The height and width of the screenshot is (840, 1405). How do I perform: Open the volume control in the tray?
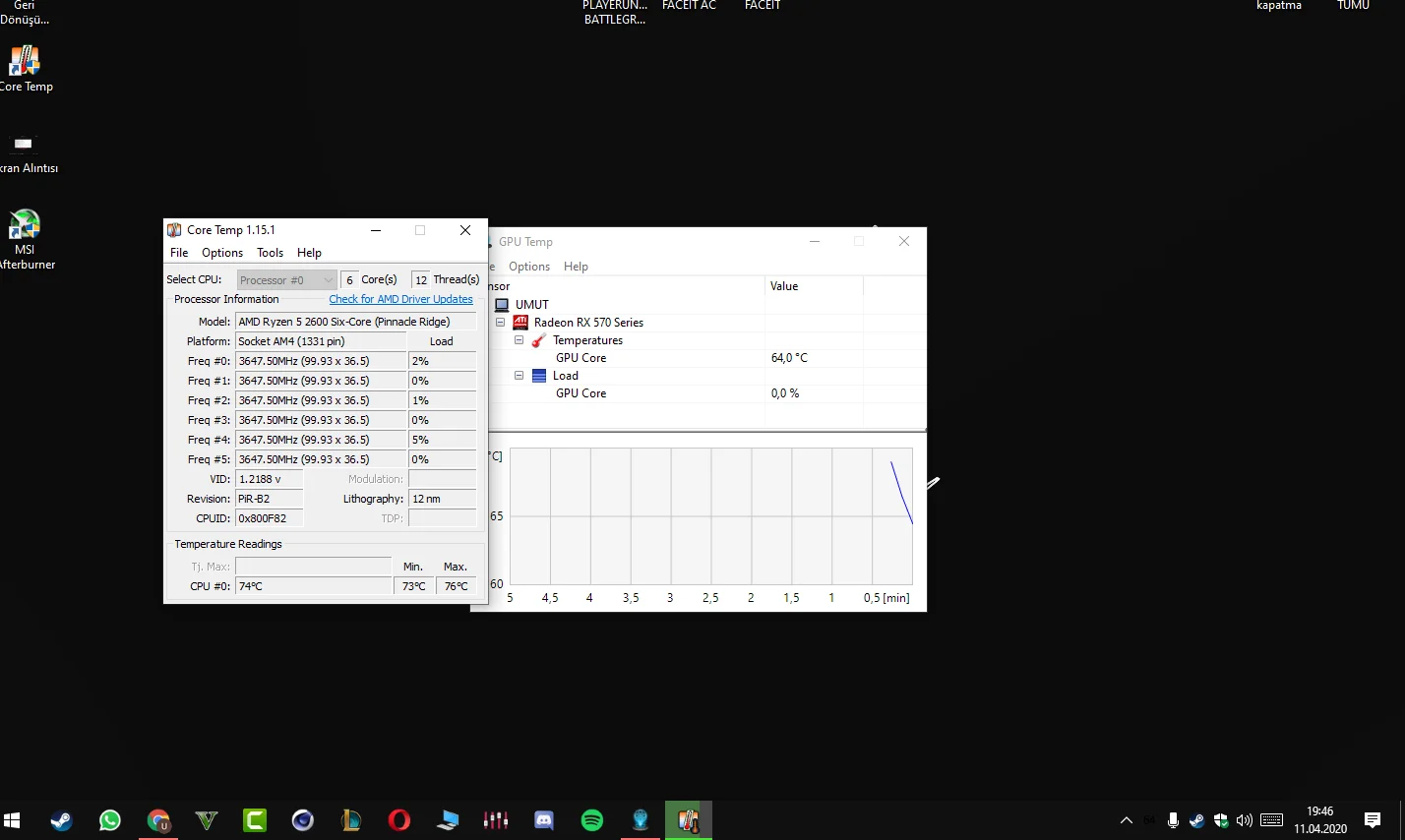point(1245,820)
